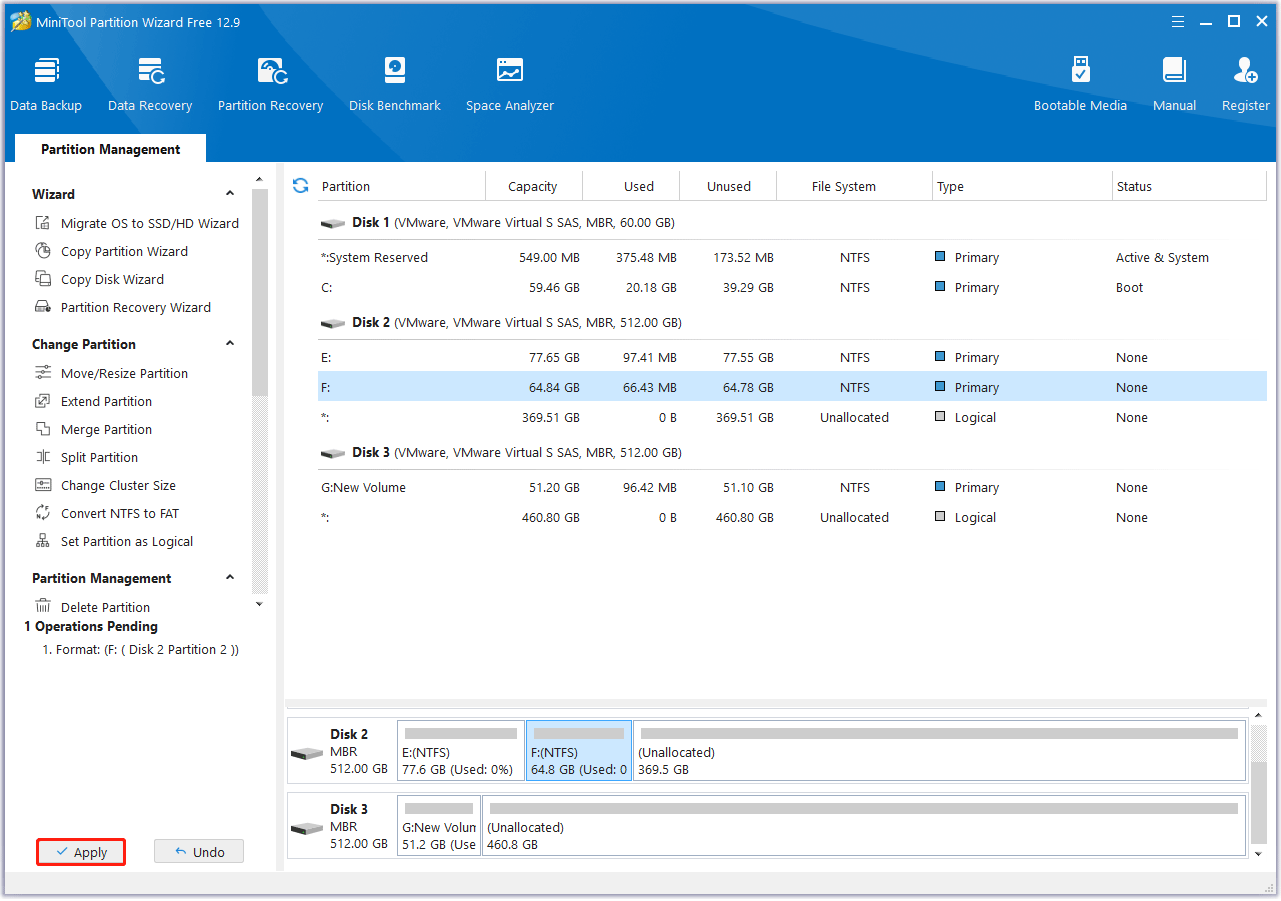Screen dimensions: 1281x901
Task: Select the System Reserved partition row
Action: pos(792,257)
